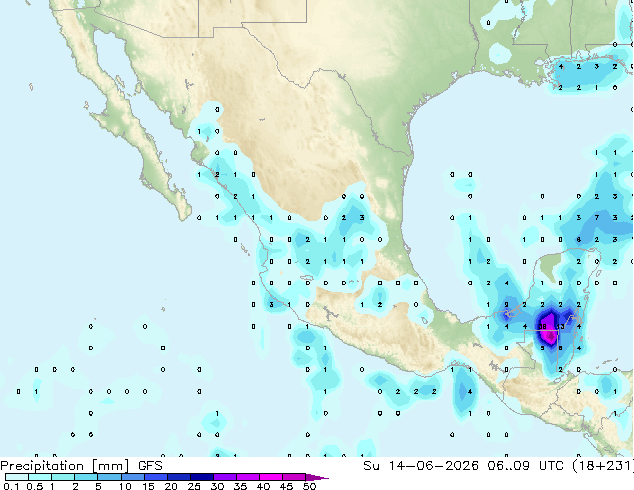Click the legend tick label "25"
634x490 pixels.
point(194,486)
